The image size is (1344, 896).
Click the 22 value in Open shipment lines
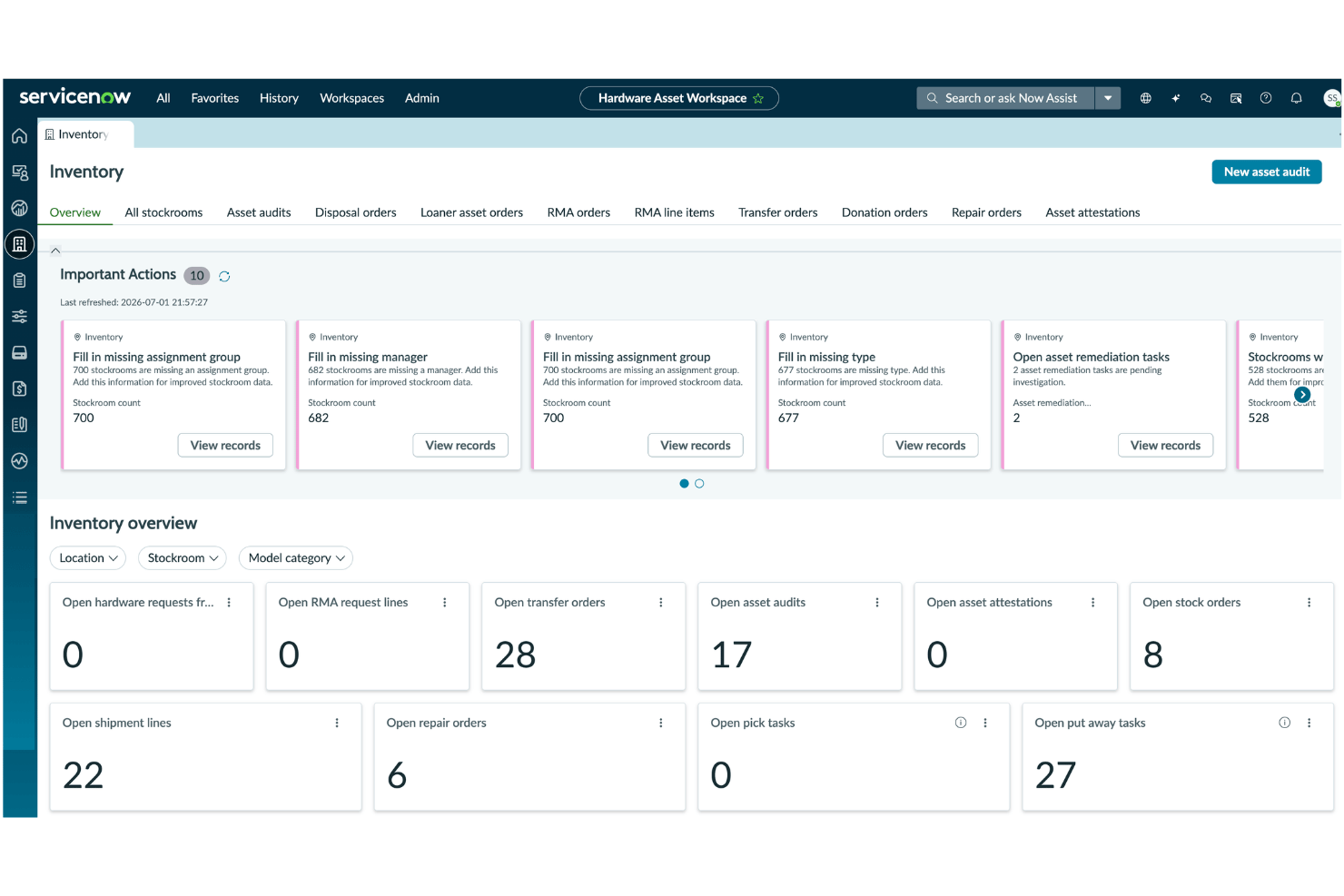83,775
